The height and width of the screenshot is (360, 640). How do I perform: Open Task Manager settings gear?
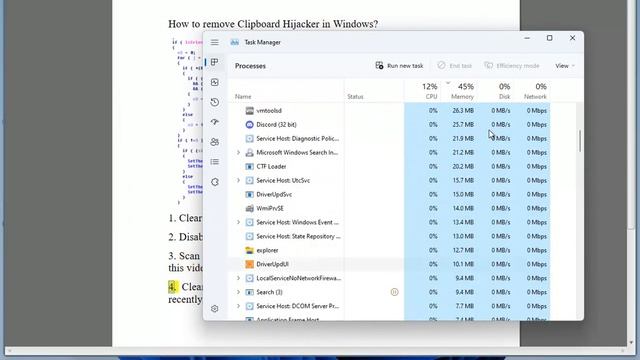pos(215,309)
